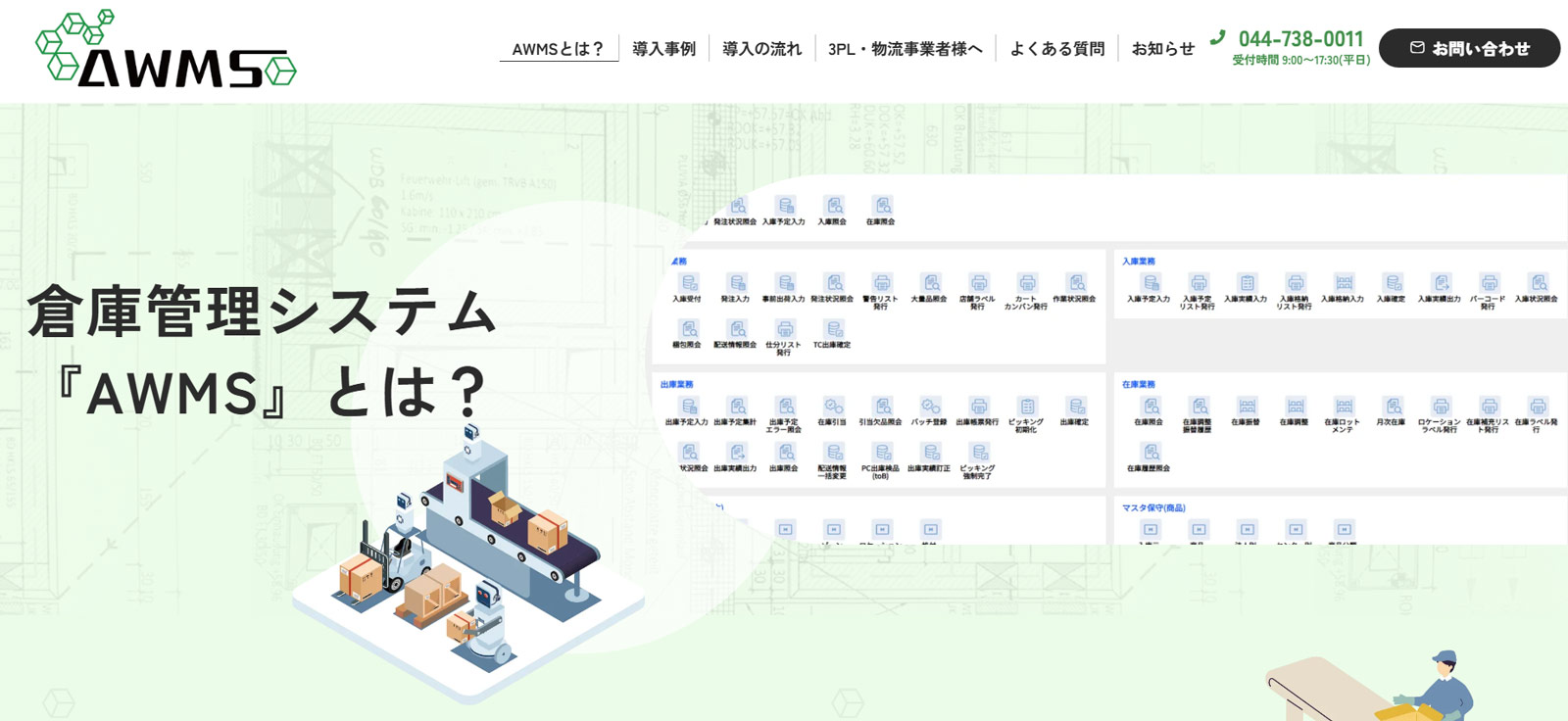Open the よくある質問 menu item
Viewport: 1568px width, 721px height.
click(1056, 49)
